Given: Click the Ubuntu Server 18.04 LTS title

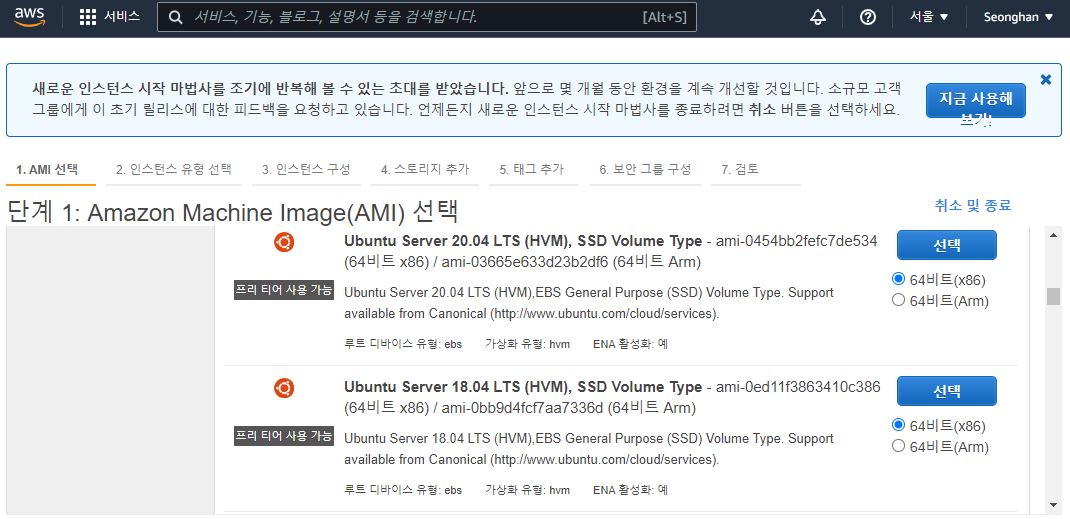Looking at the screenshot, I should click(x=523, y=387).
